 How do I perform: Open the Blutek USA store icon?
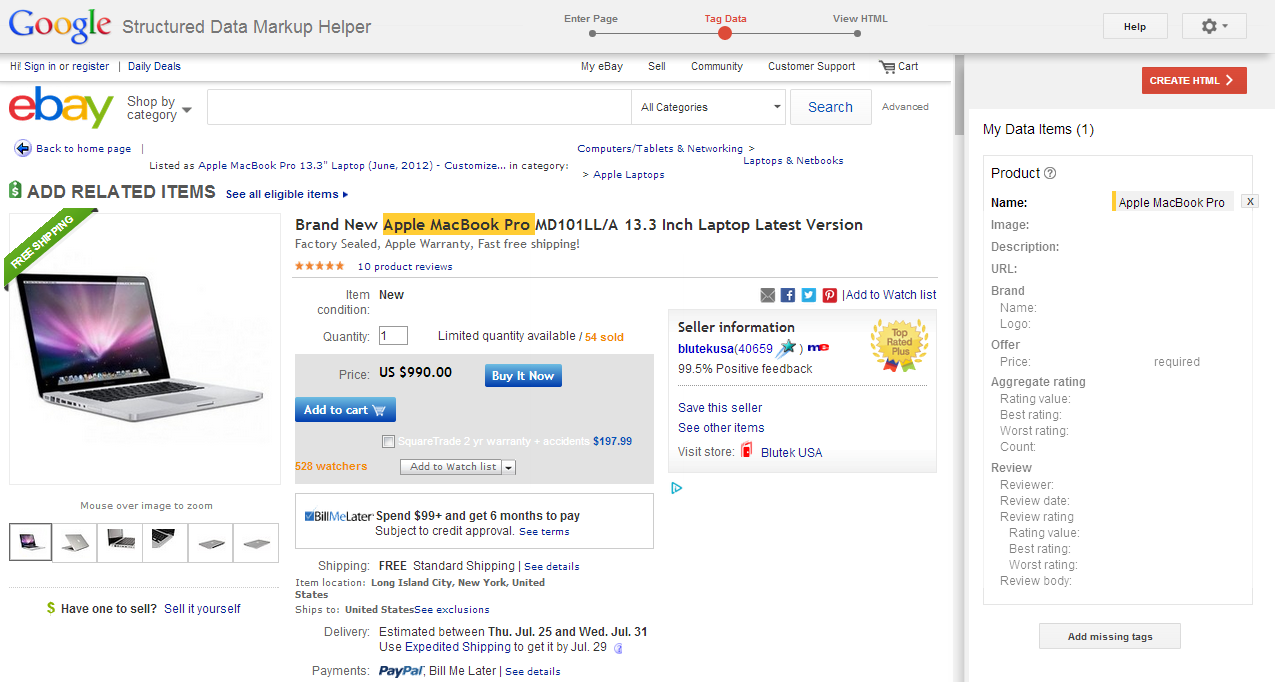tap(745, 451)
